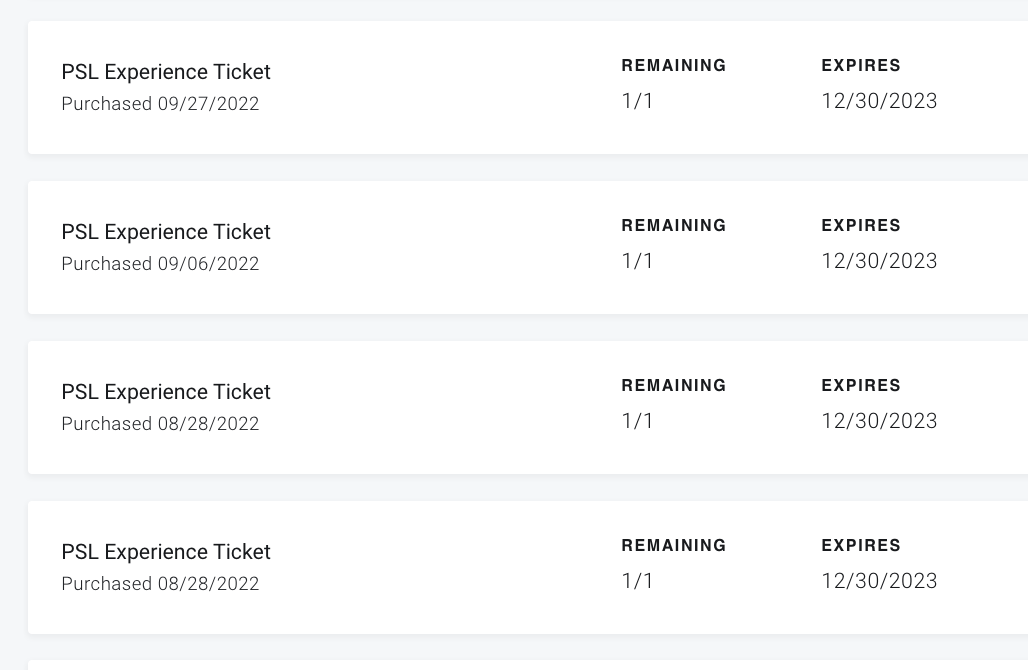Image resolution: width=1028 pixels, height=670 pixels.
Task: Select the Purchased 09/06/2022 text
Action: [x=160, y=263]
